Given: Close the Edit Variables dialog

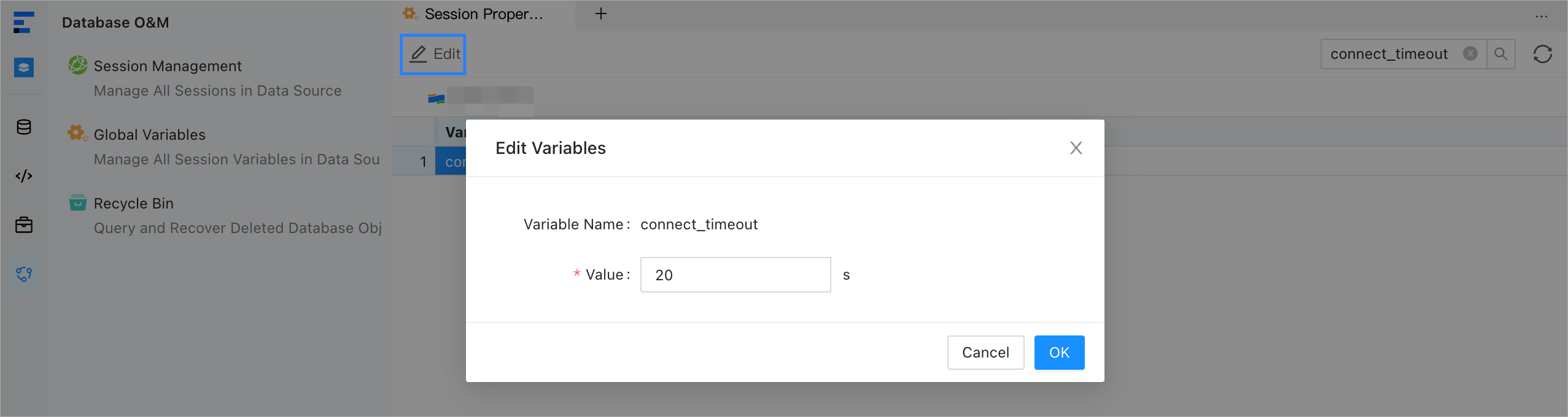Looking at the screenshot, I should 1076,148.
